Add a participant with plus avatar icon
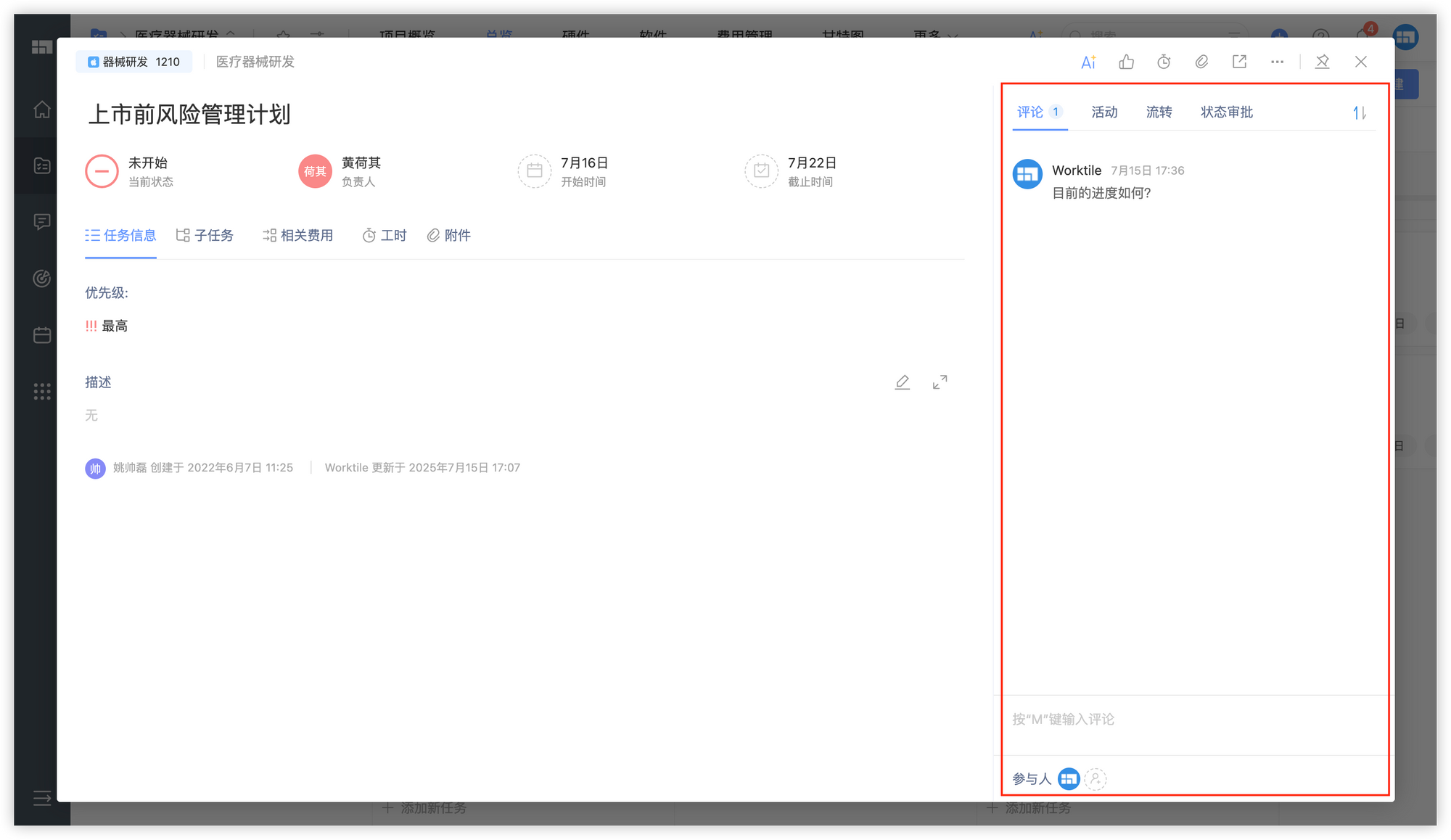 (x=1095, y=779)
